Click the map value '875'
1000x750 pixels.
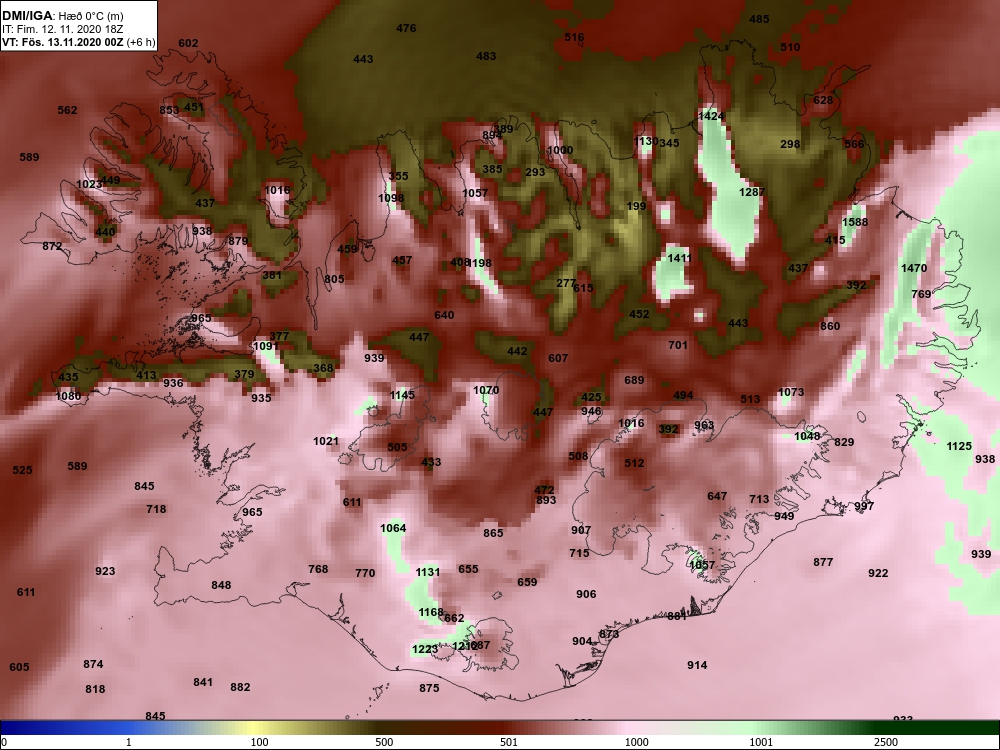[x=429, y=688]
